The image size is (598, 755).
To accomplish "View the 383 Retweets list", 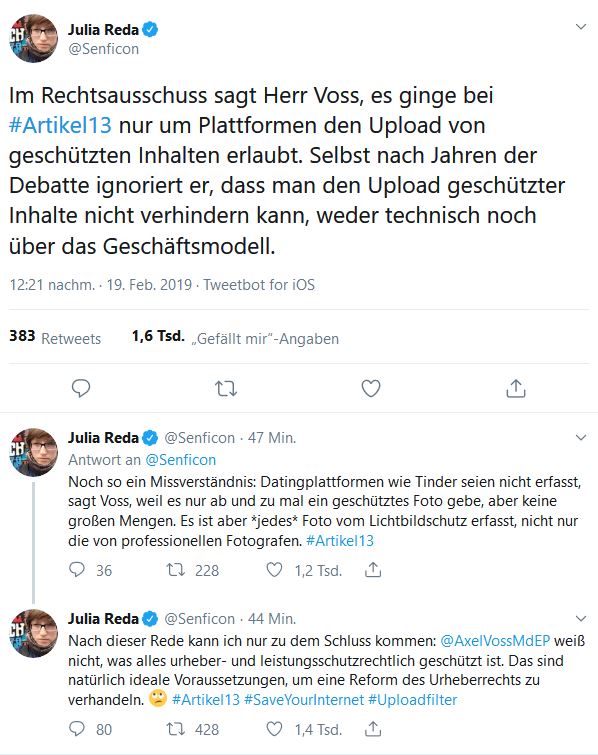I will tap(55, 337).
